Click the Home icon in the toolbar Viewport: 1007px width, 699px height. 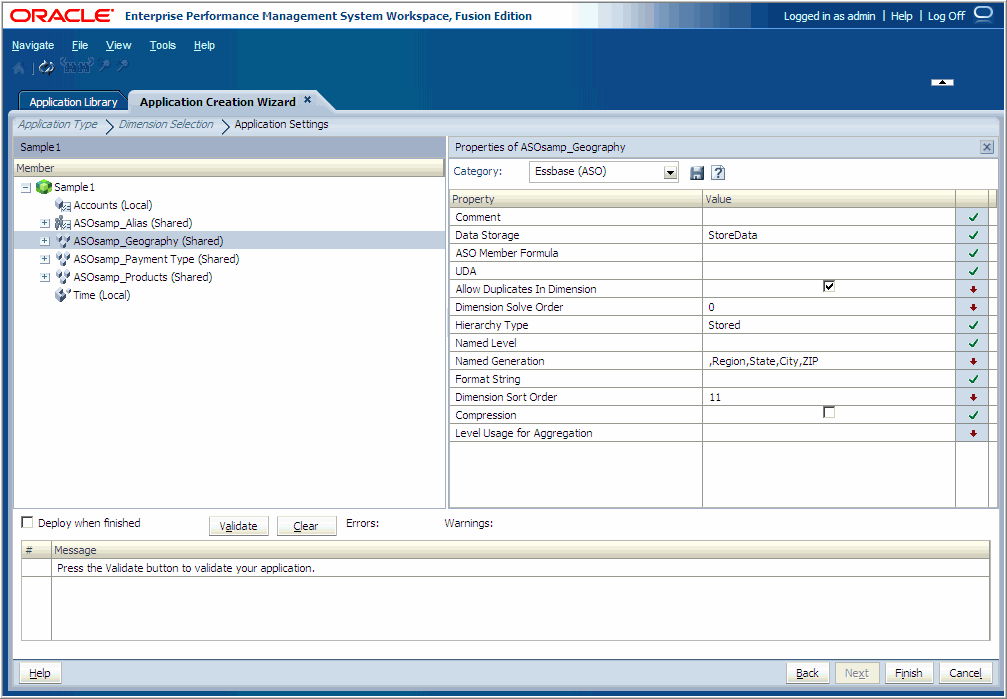(x=18, y=67)
